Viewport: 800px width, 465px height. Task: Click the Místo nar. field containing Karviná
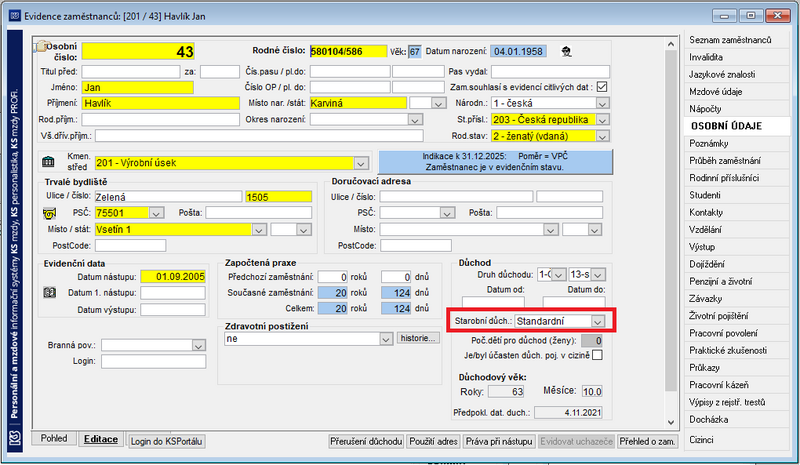coord(358,103)
